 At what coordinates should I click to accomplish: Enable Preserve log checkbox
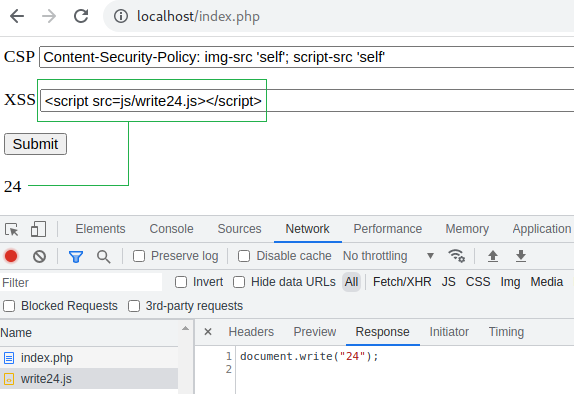click(139, 256)
